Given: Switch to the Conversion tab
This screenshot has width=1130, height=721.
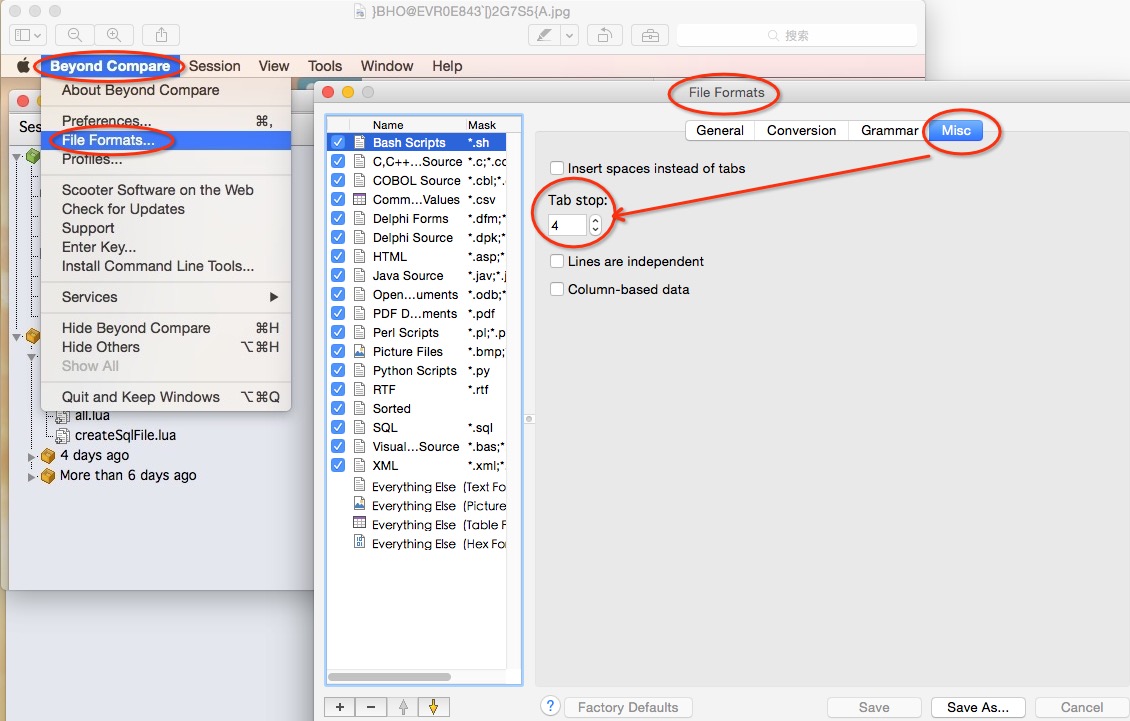Looking at the screenshot, I should coord(801,131).
